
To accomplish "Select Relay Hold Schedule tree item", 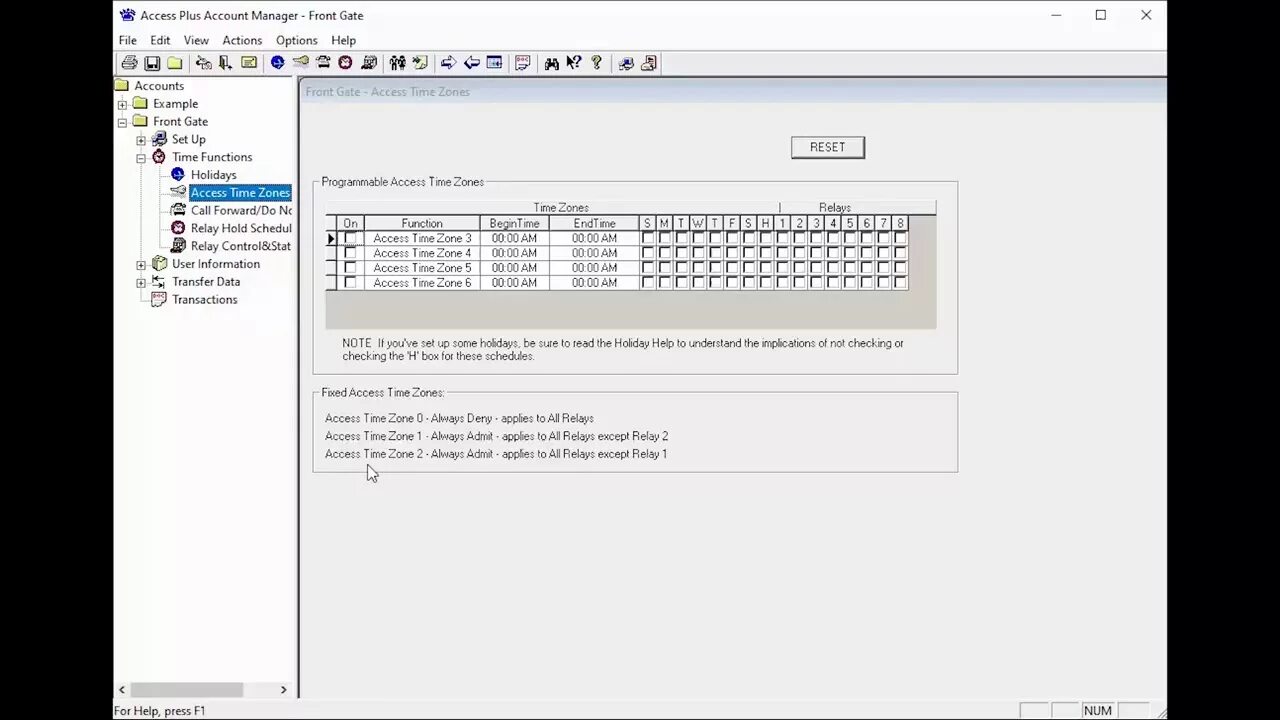I will (x=241, y=228).
